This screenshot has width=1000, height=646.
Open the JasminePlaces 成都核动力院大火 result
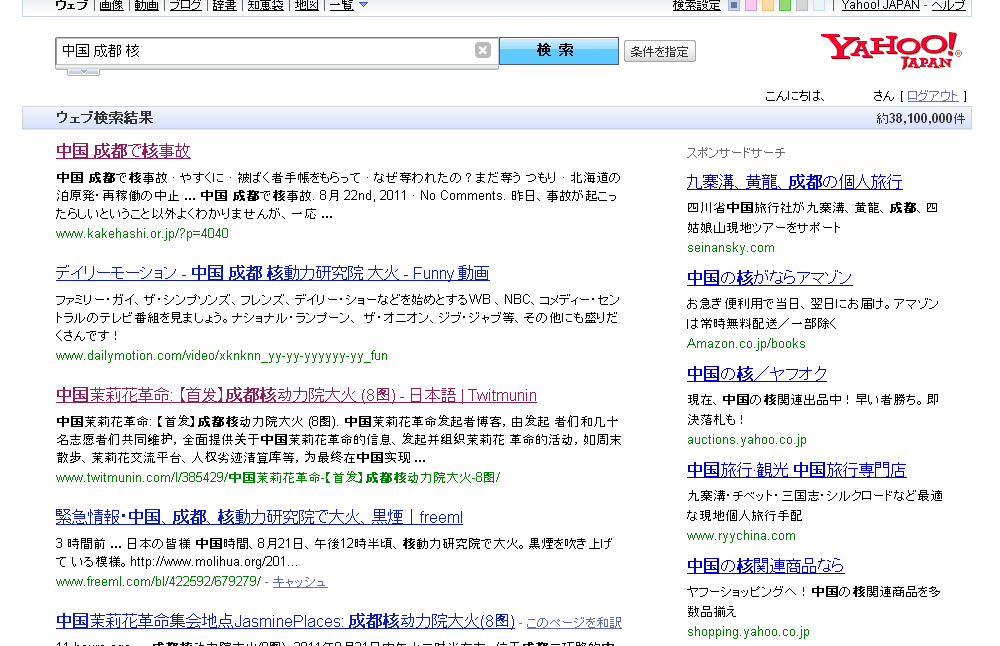[x=286, y=621]
